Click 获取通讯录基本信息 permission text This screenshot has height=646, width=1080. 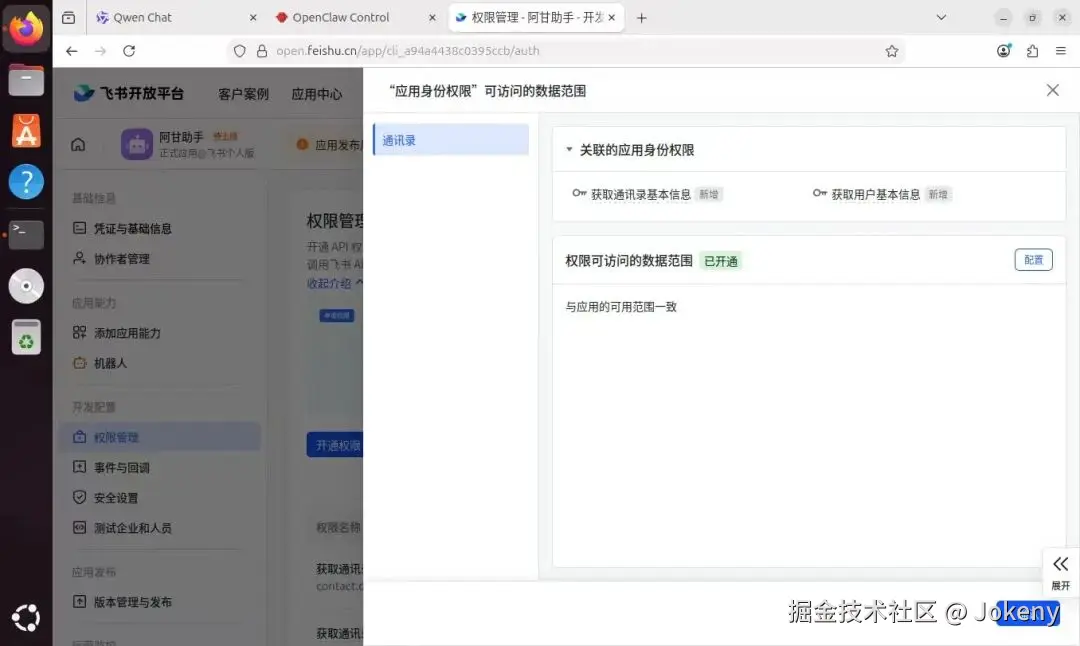[641, 194]
